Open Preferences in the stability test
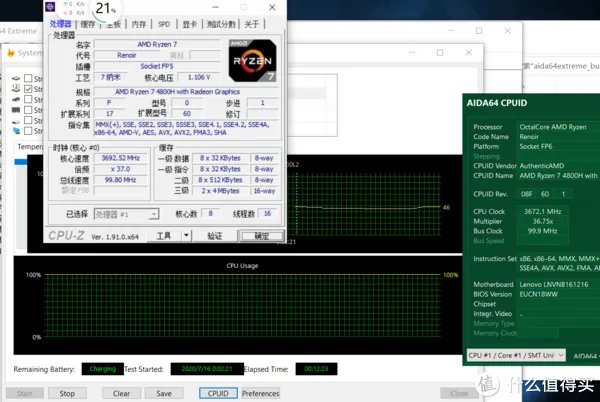600x402 pixels. [261, 393]
